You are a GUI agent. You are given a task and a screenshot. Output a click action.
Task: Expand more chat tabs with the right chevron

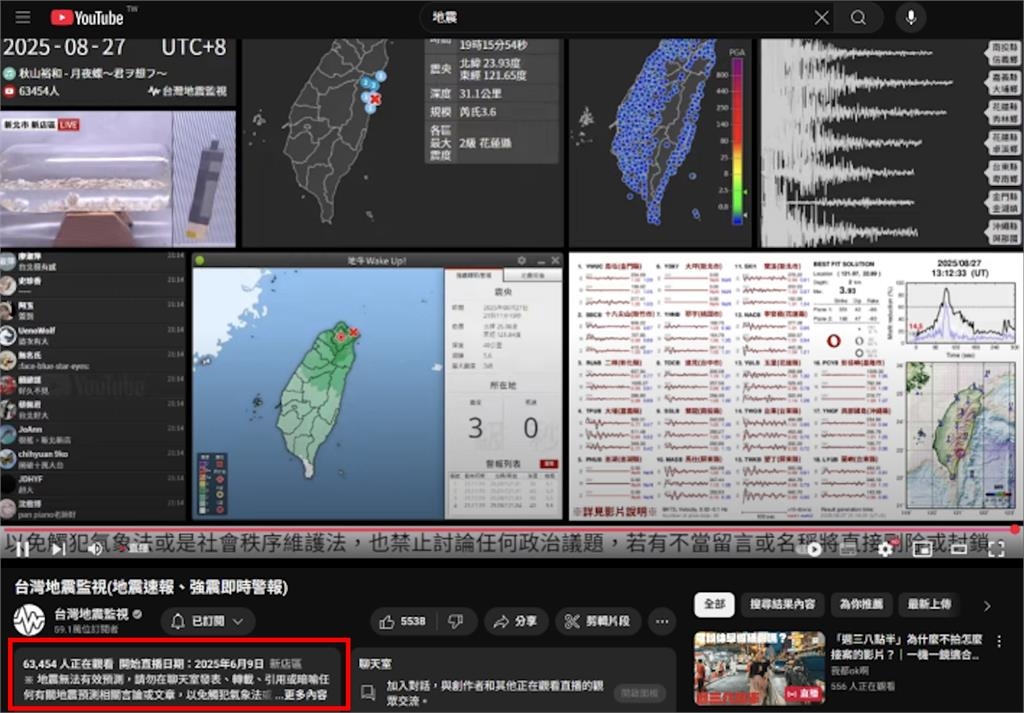click(985, 605)
